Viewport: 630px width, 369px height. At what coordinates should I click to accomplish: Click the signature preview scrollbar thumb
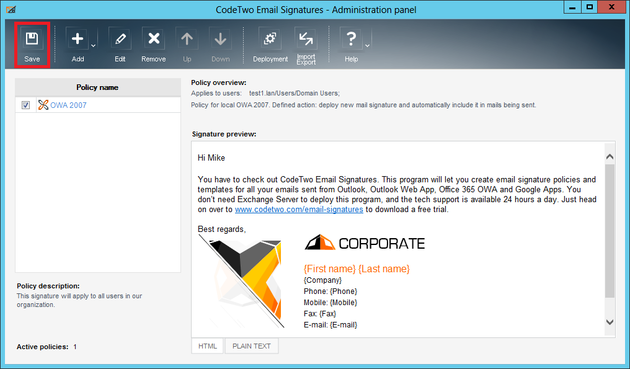pyautogui.click(x=610, y=231)
